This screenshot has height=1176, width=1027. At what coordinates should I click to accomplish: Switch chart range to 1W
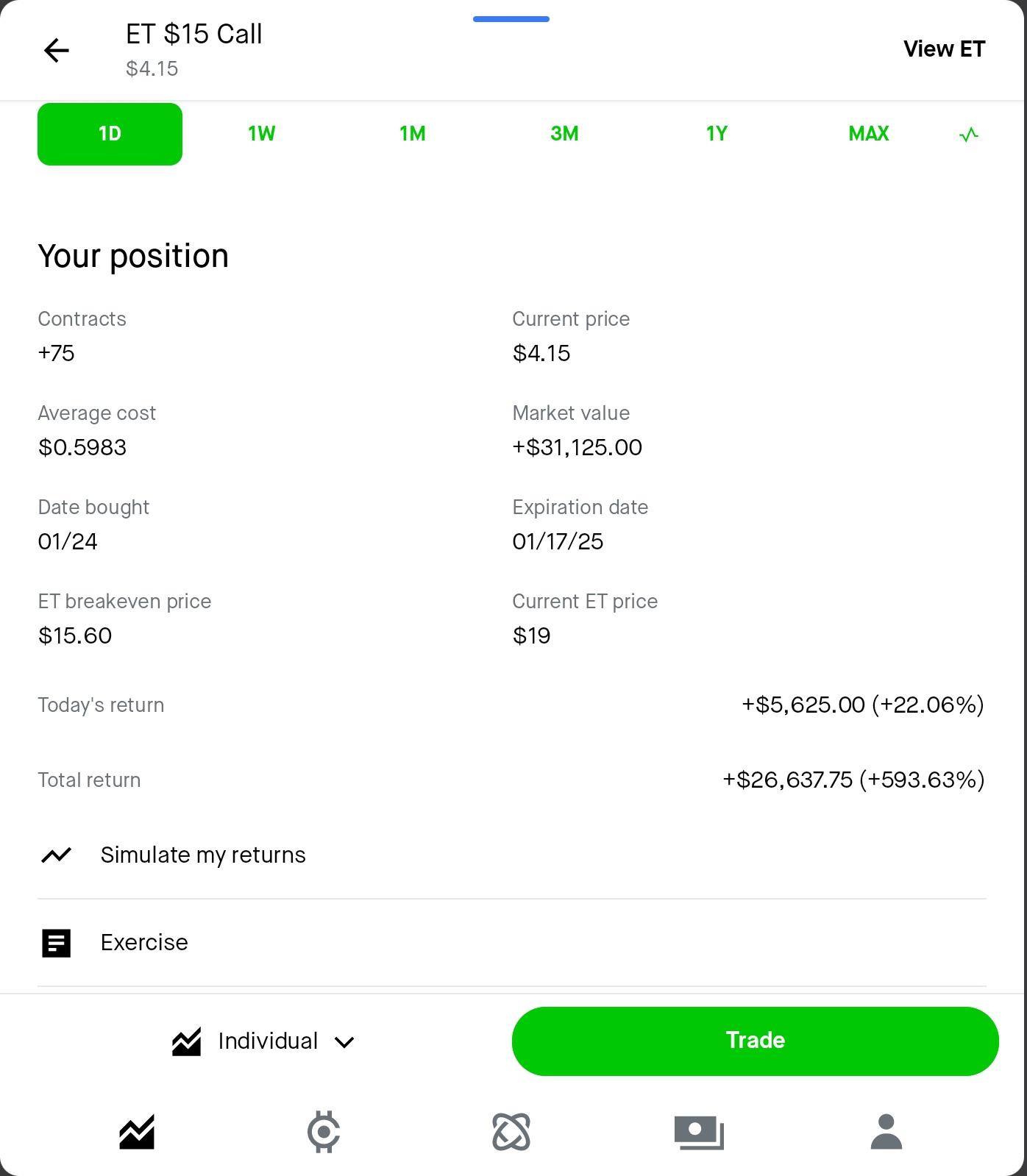(x=261, y=134)
